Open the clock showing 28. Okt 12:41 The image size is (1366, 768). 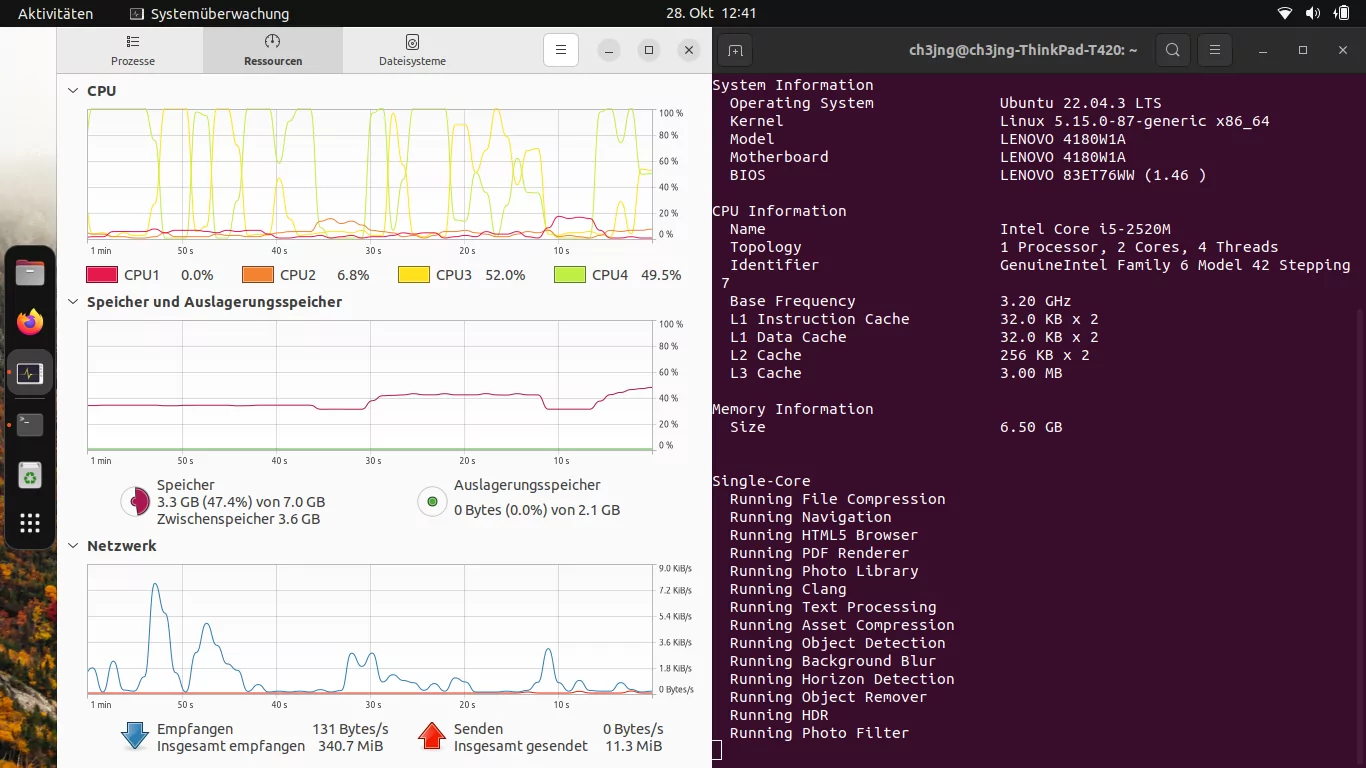(x=711, y=13)
